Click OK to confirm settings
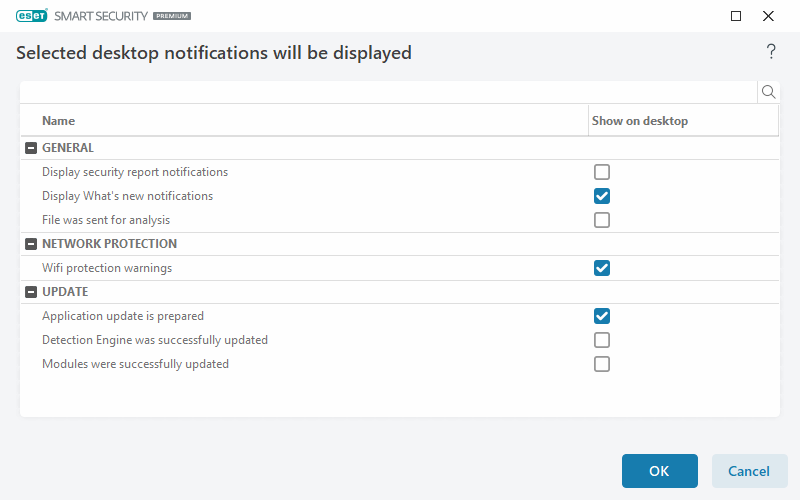 659,471
